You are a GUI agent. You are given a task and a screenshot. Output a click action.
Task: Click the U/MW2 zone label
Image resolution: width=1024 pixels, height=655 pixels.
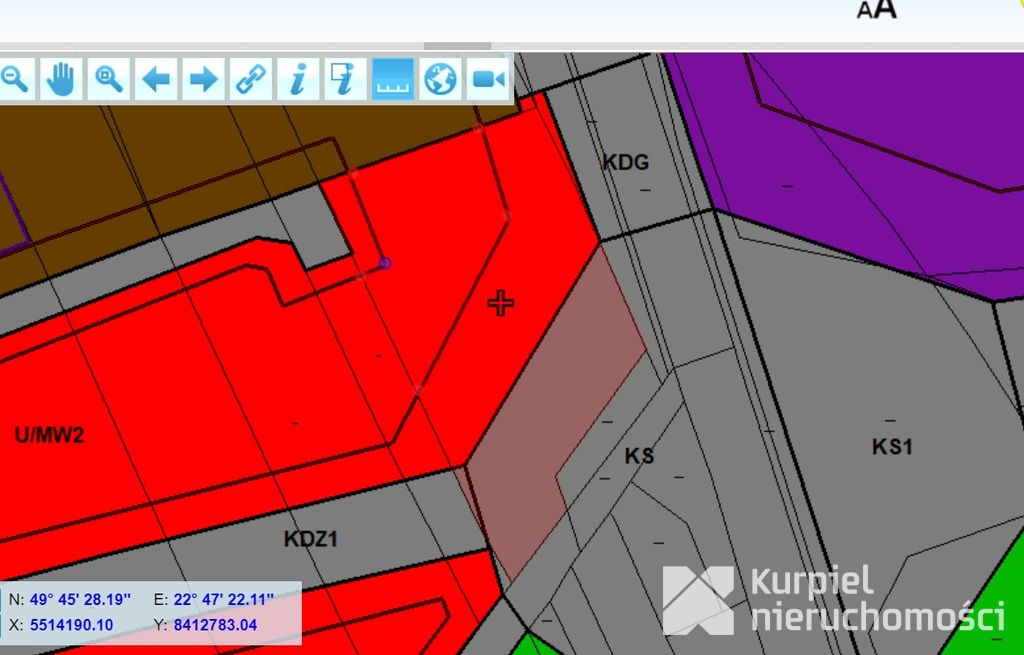[49, 434]
